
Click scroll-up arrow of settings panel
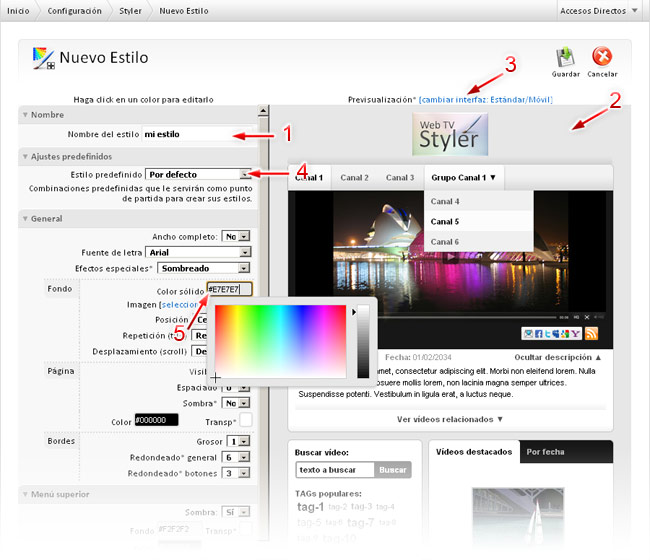coord(263,111)
